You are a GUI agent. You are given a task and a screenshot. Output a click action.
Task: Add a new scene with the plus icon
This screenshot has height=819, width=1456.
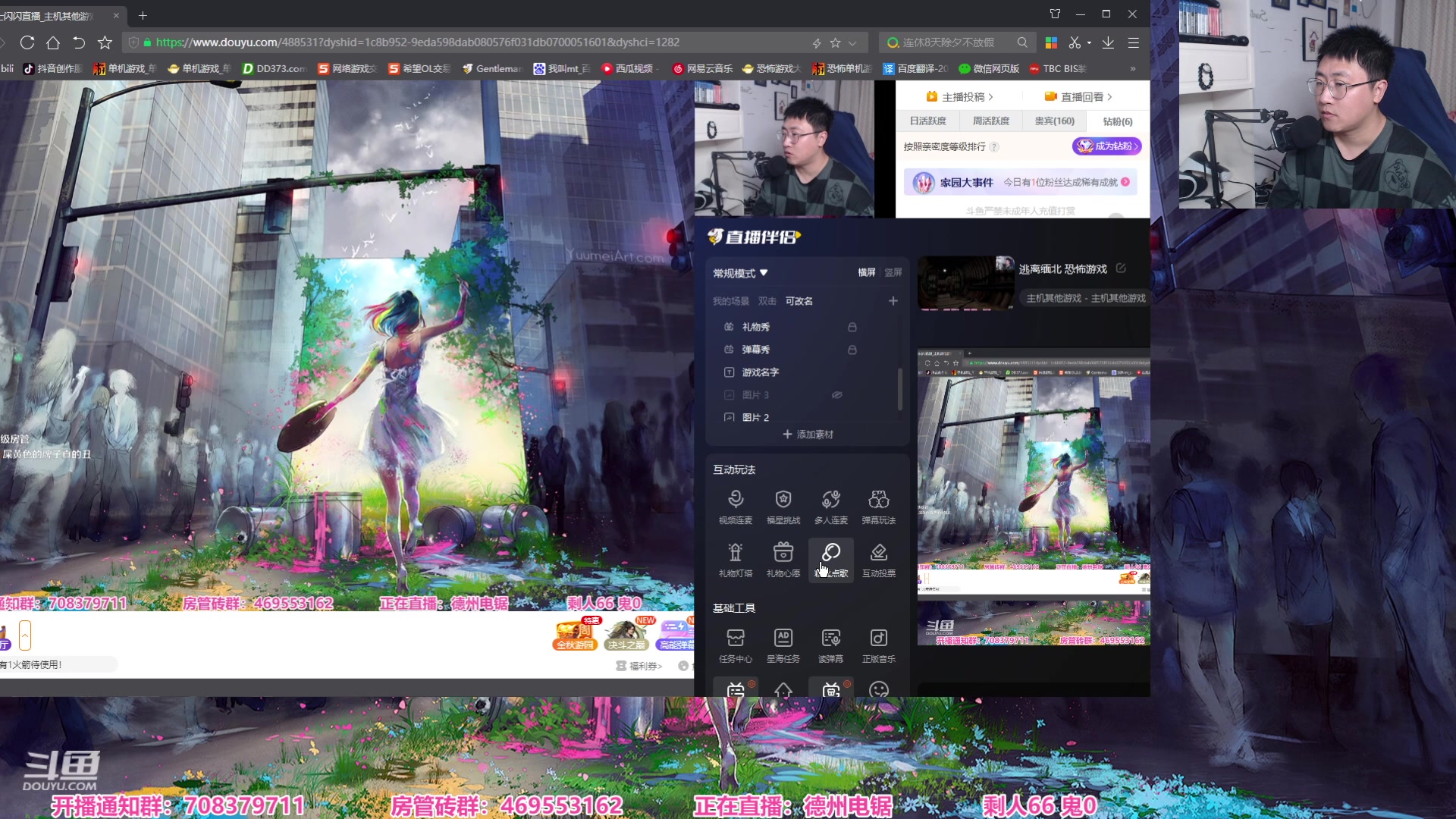click(893, 301)
